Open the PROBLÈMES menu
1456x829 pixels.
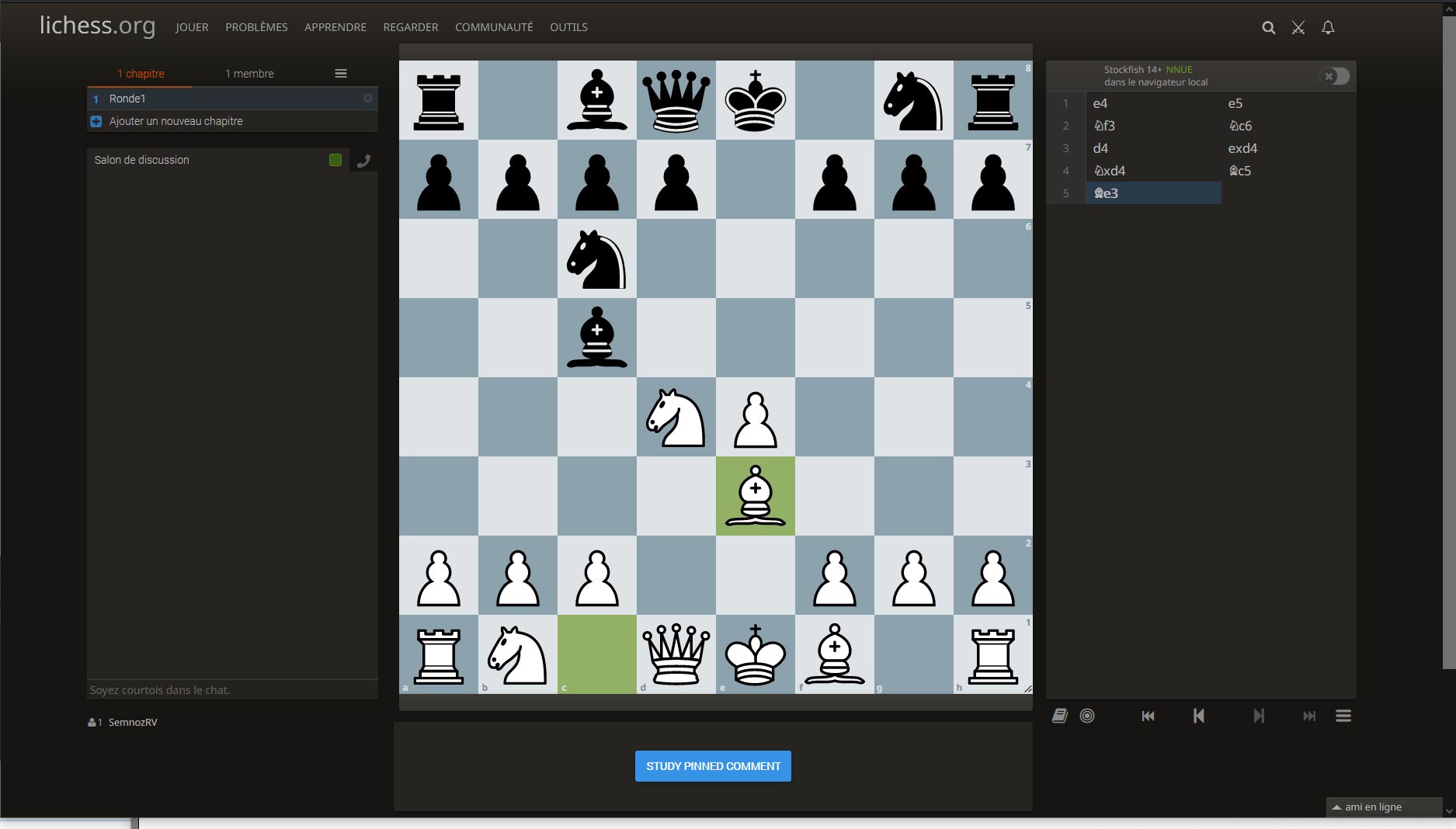pos(256,27)
